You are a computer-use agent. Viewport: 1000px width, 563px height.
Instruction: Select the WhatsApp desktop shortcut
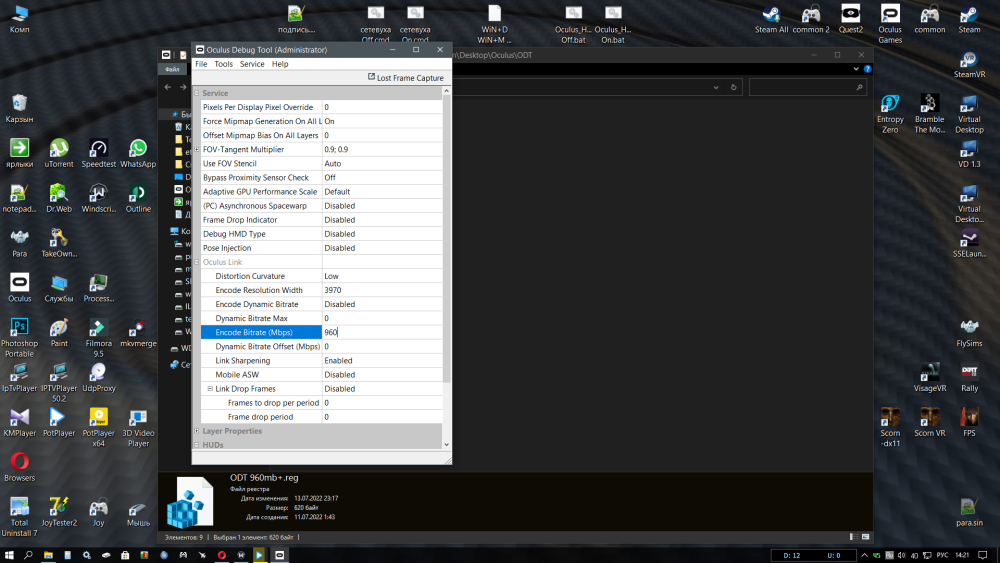[138, 152]
